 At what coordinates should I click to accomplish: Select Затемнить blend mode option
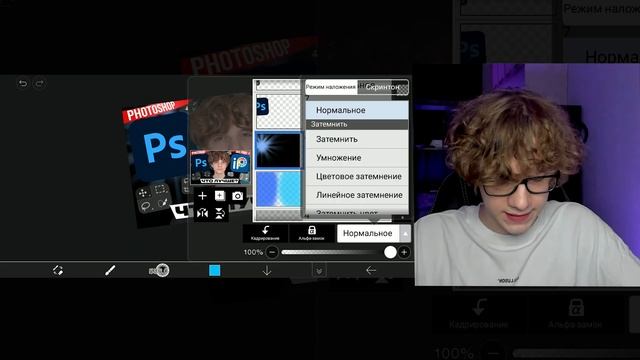(357, 139)
